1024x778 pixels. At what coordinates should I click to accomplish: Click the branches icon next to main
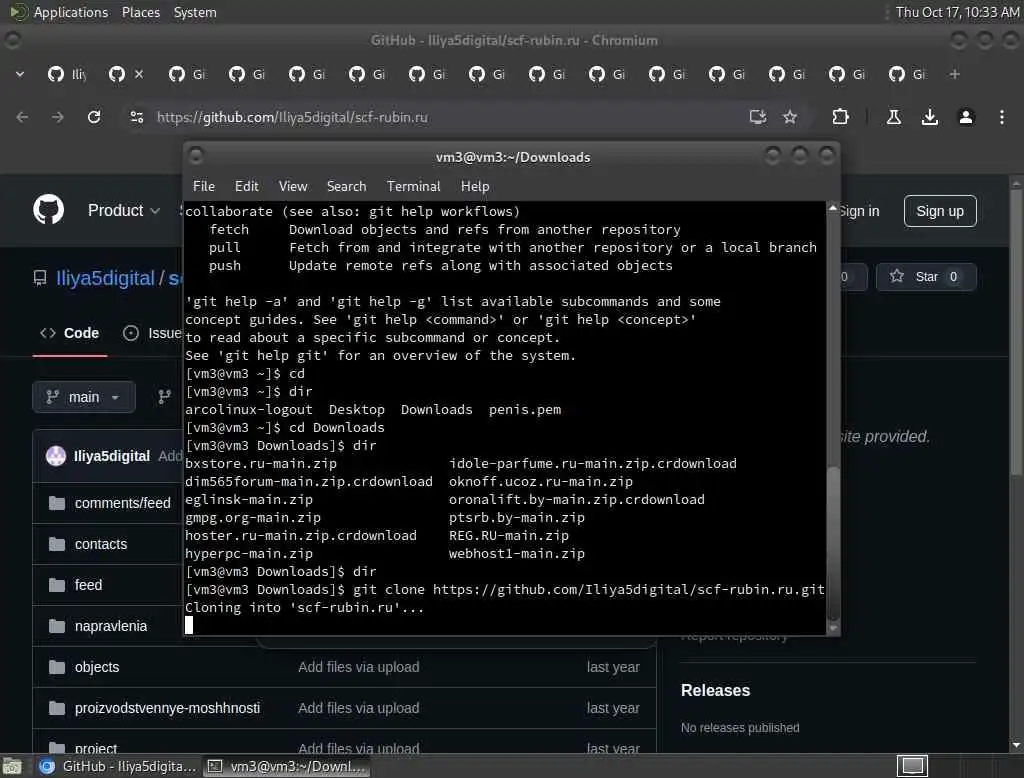coord(165,397)
